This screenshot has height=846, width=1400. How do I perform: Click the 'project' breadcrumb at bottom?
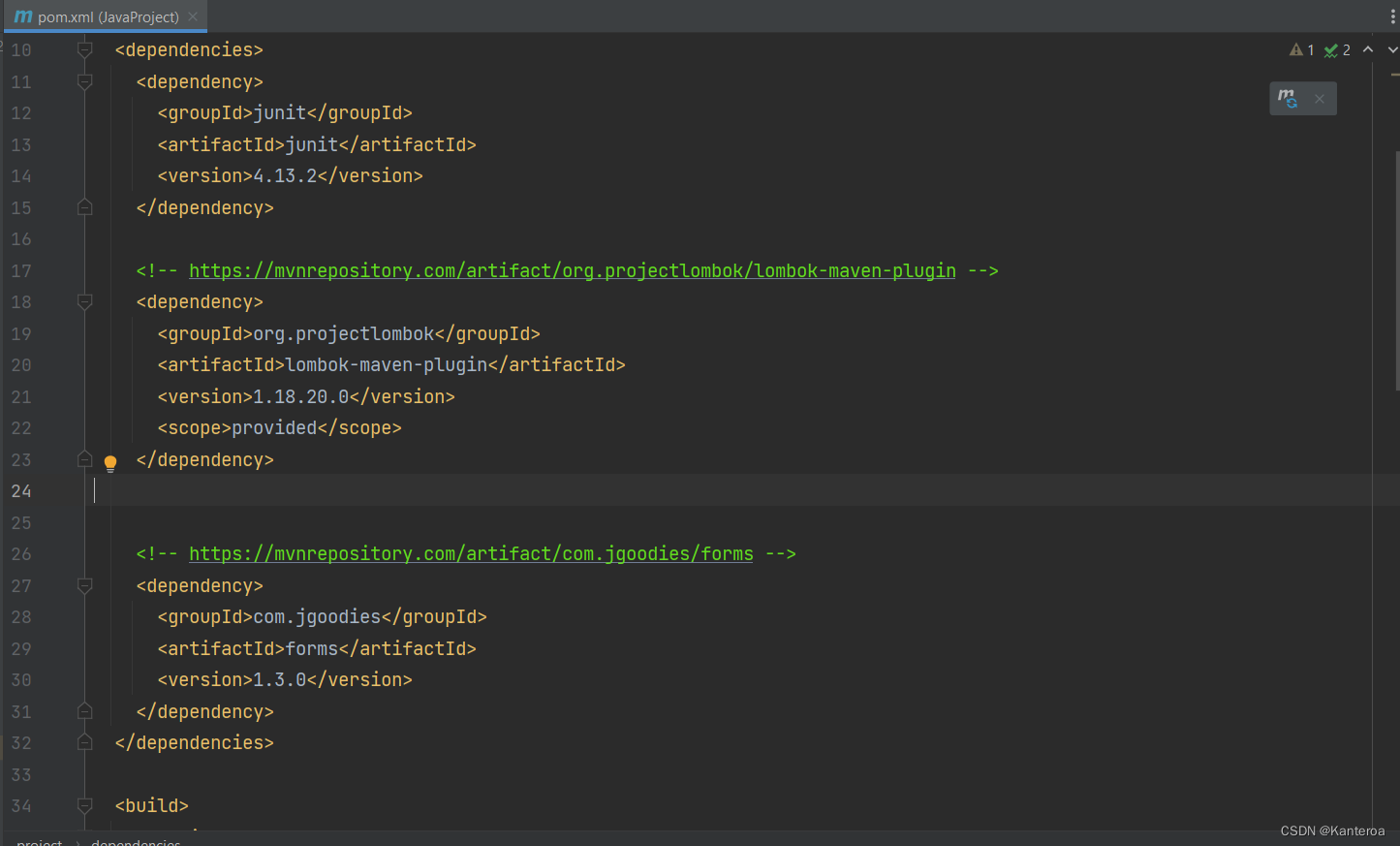[x=40, y=841]
